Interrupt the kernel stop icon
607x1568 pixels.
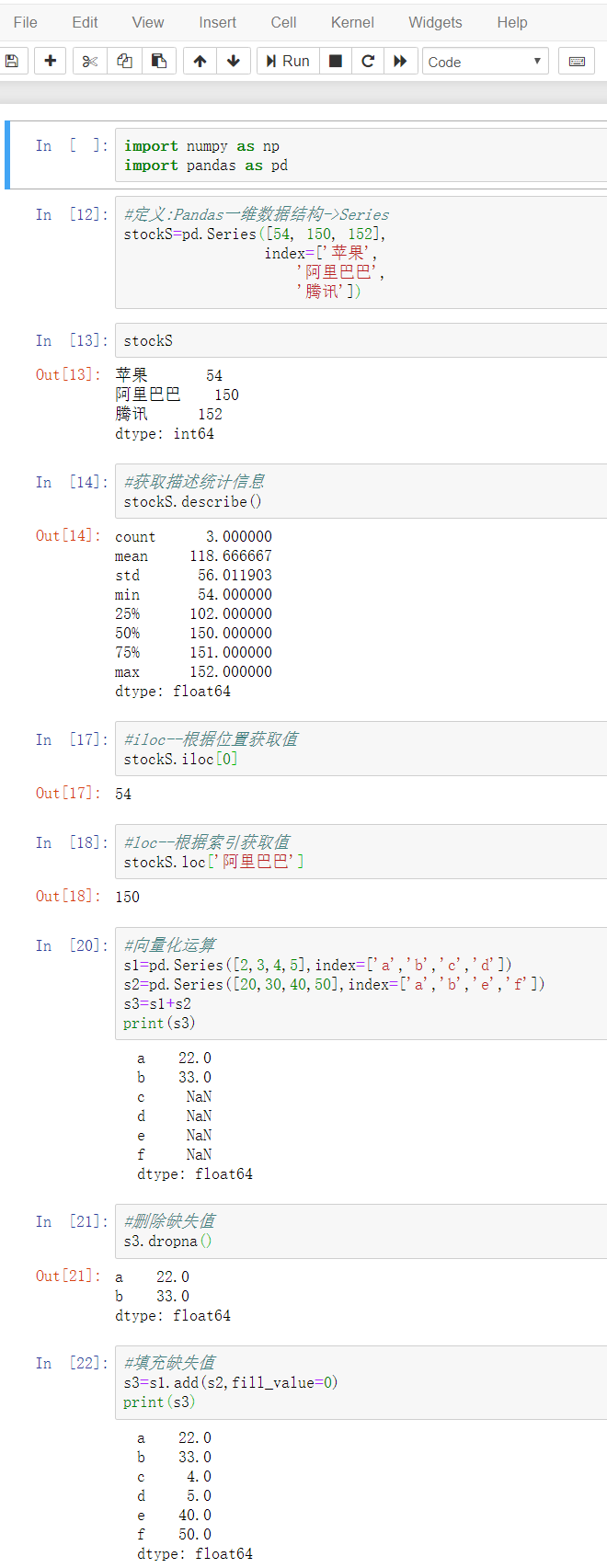click(x=336, y=61)
